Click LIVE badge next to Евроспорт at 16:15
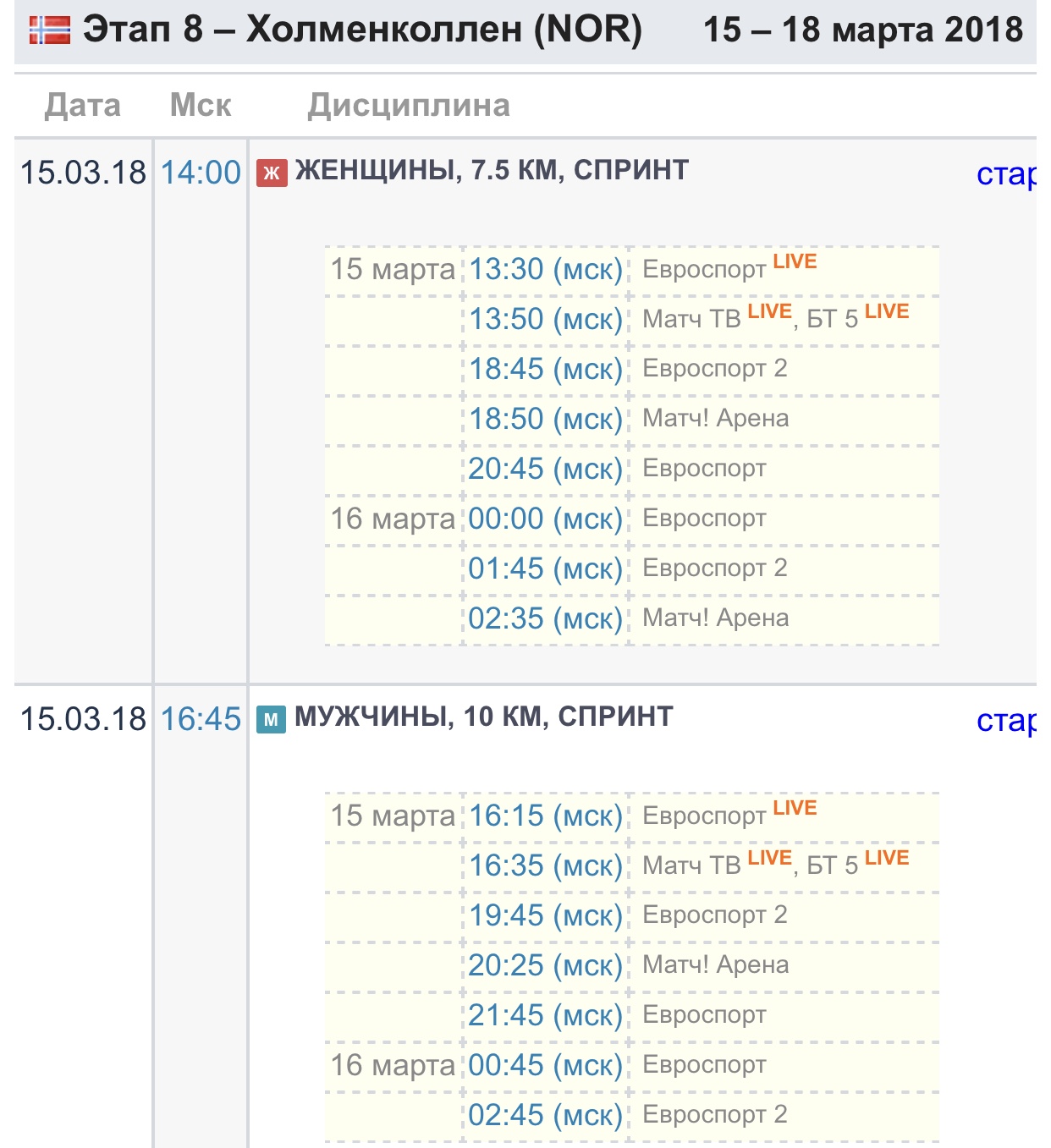1051x1148 pixels. click(x=795, y=808)
